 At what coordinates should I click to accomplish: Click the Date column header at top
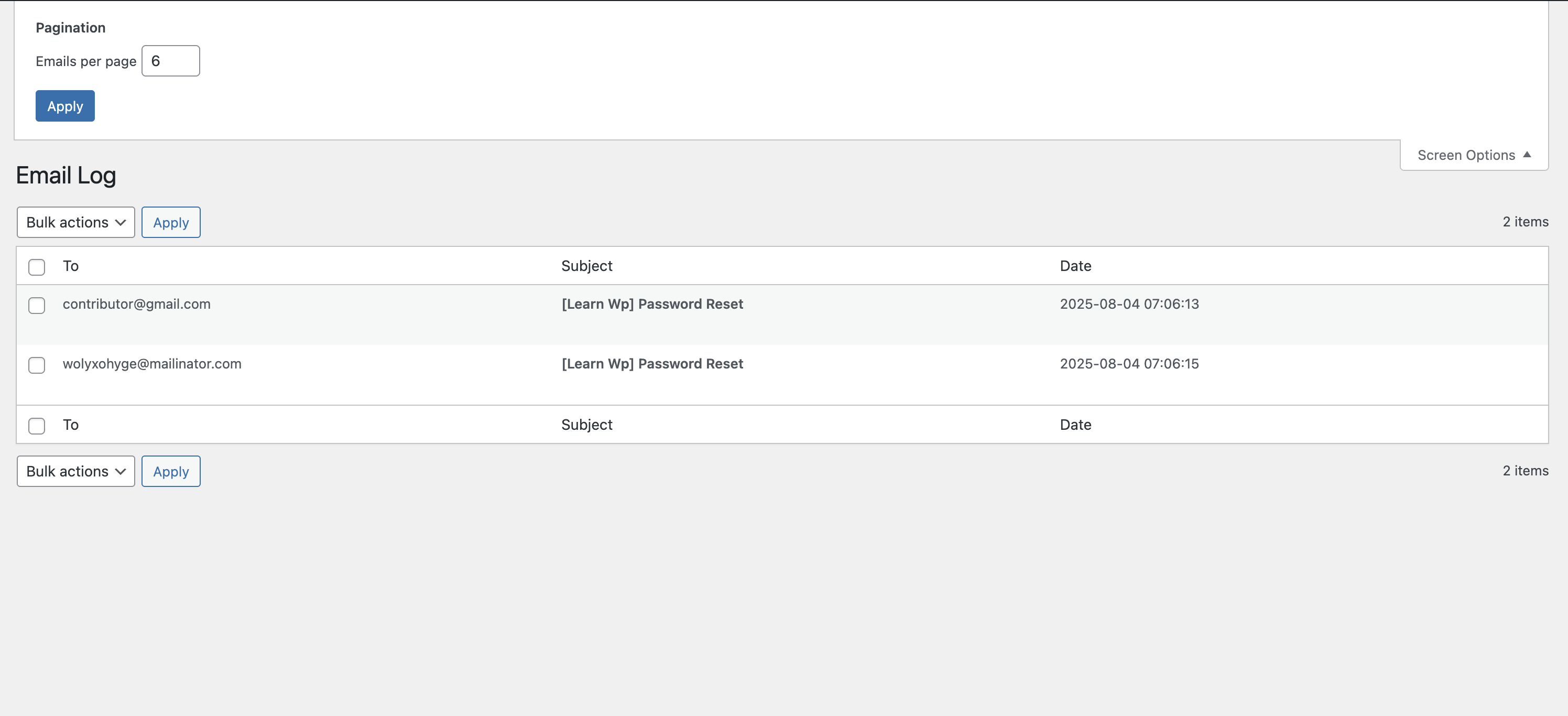click(1075, 266)
